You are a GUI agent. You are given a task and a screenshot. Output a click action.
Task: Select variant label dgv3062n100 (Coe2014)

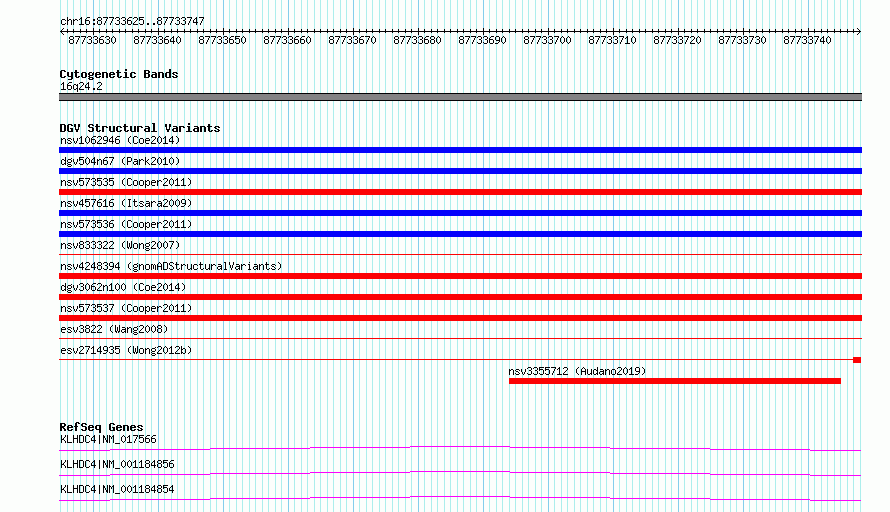coord(123,287)
